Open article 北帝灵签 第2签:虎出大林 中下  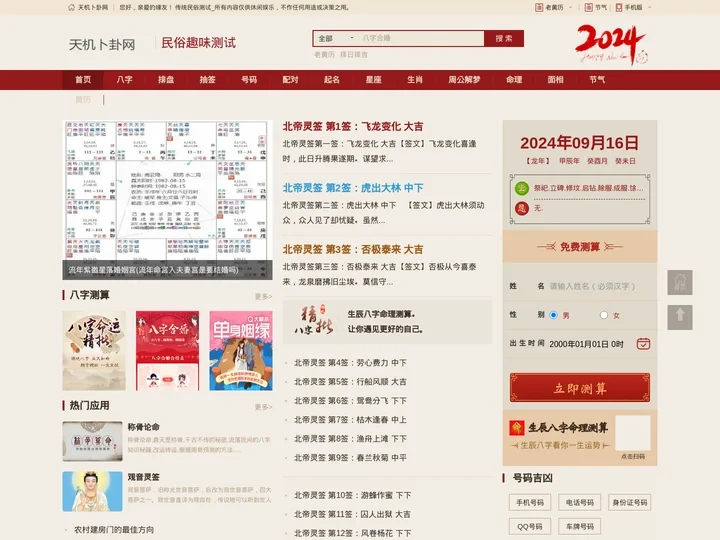coord(353,188)
